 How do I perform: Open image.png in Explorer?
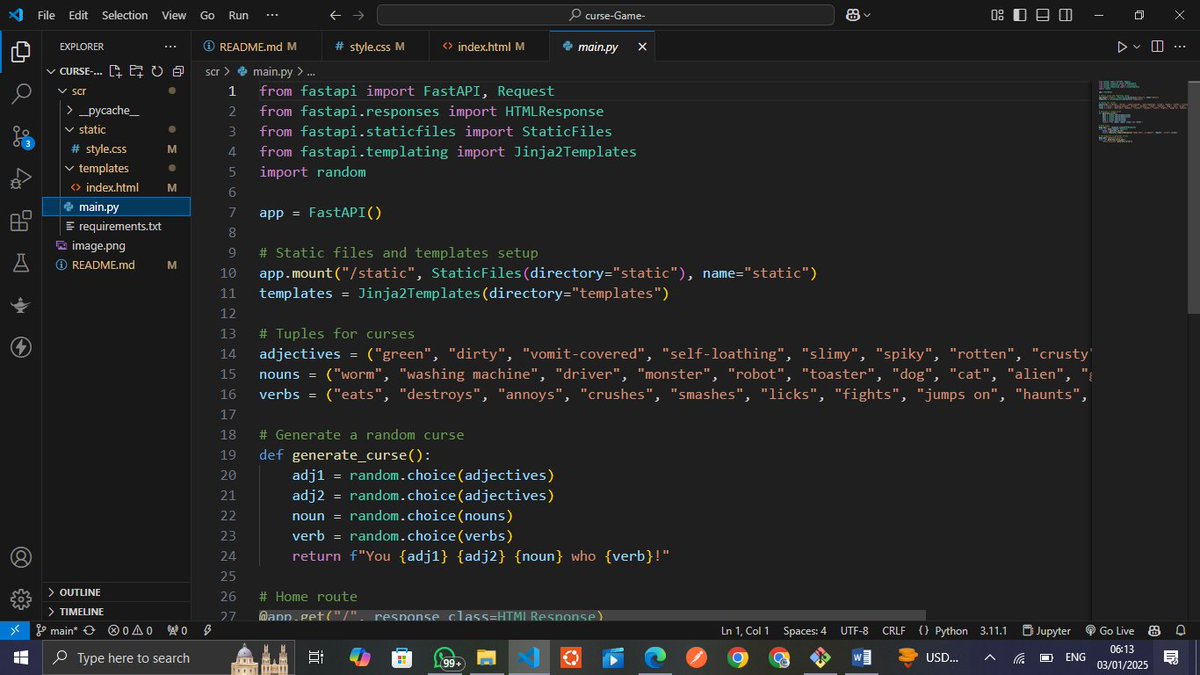click(x=98, y=245)
